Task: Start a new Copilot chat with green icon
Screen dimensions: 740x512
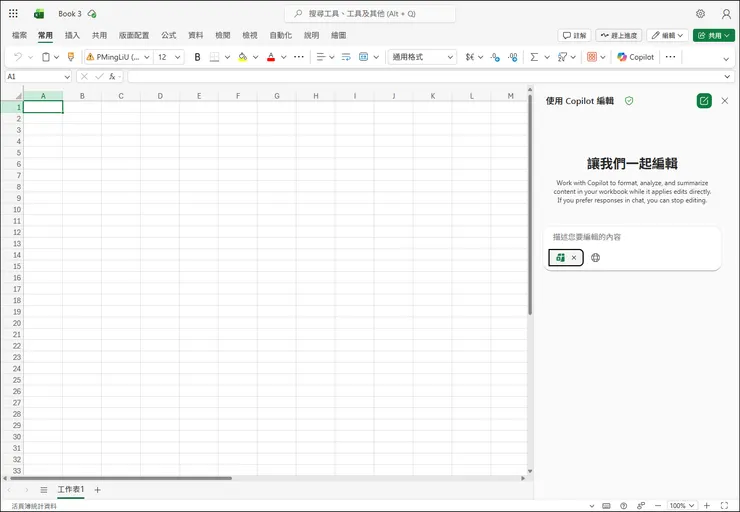Action: (704, 101)
